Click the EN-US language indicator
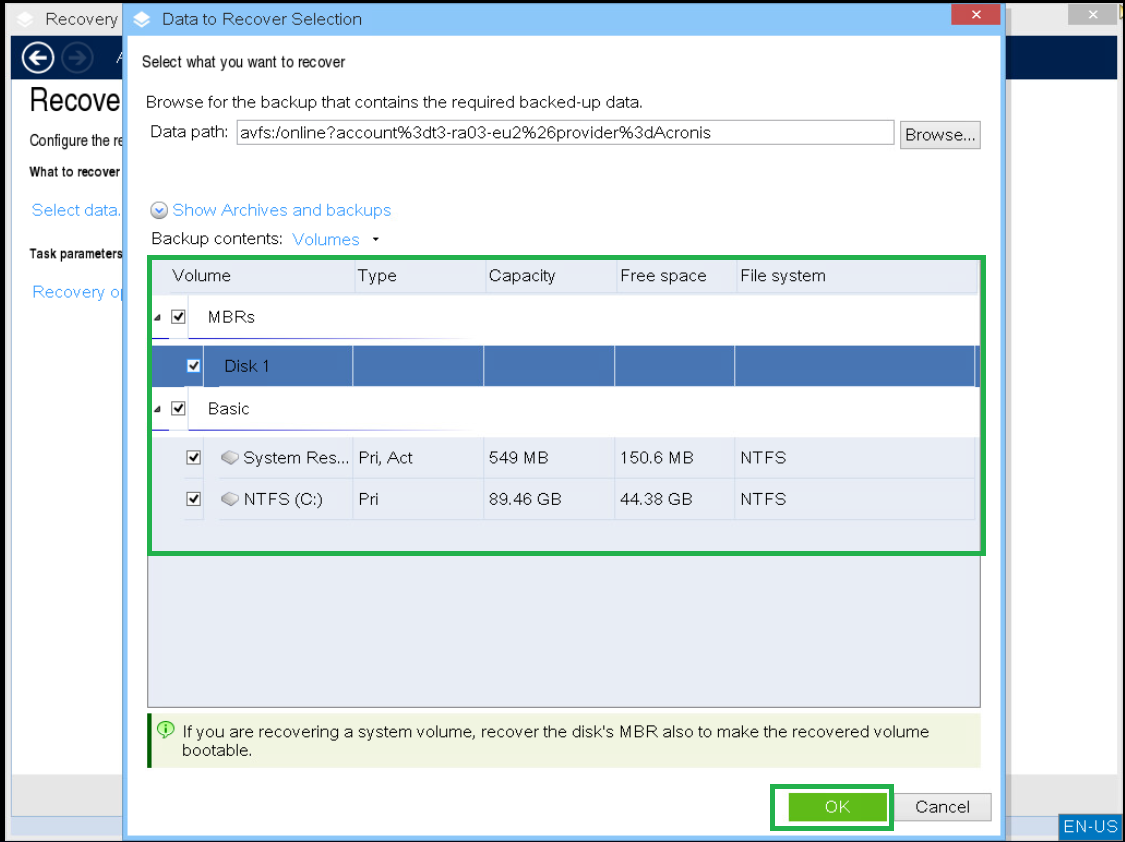1125x842 pixels. pos(1090,827)
